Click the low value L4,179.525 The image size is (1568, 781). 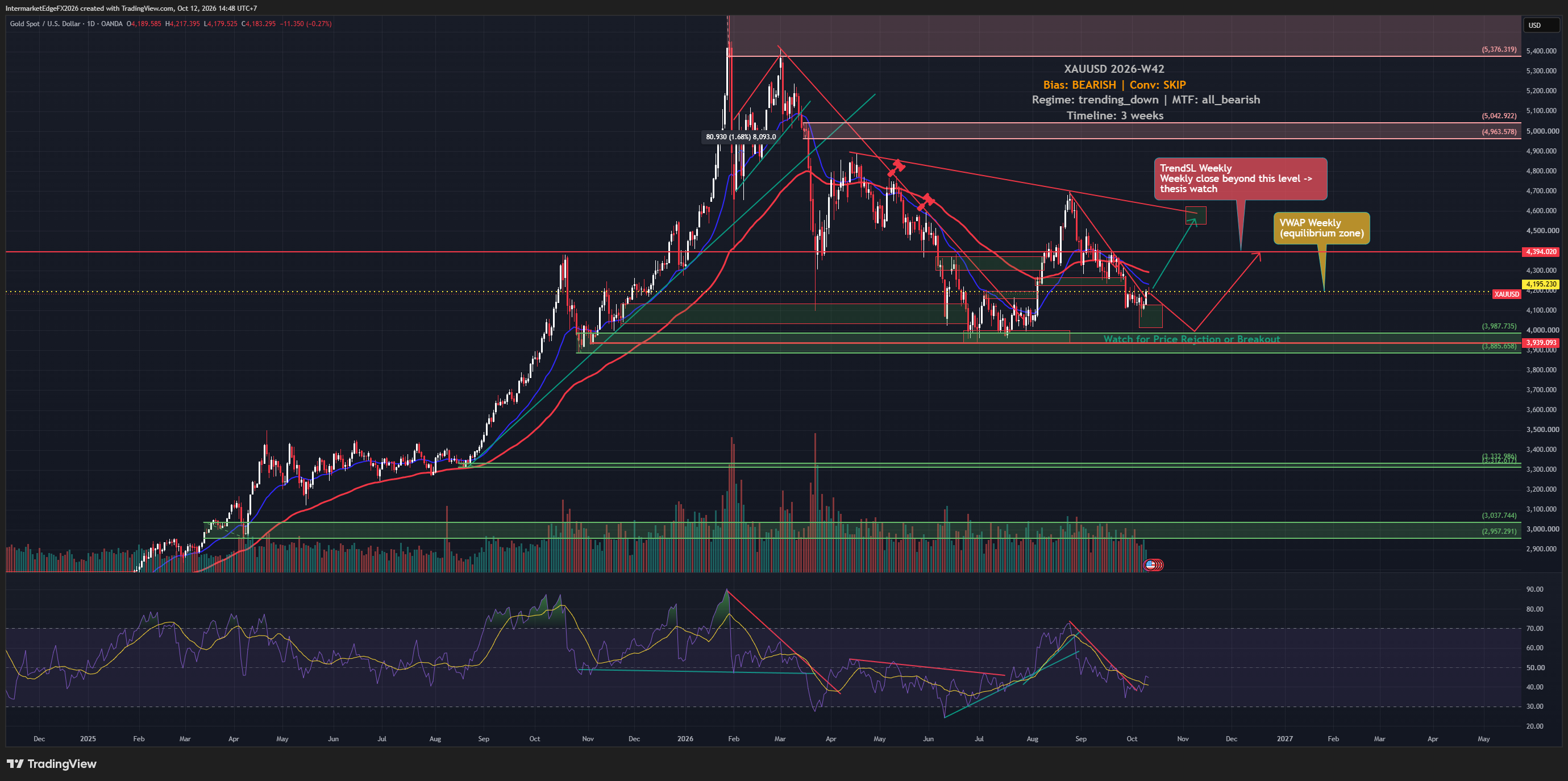(221, 24)
